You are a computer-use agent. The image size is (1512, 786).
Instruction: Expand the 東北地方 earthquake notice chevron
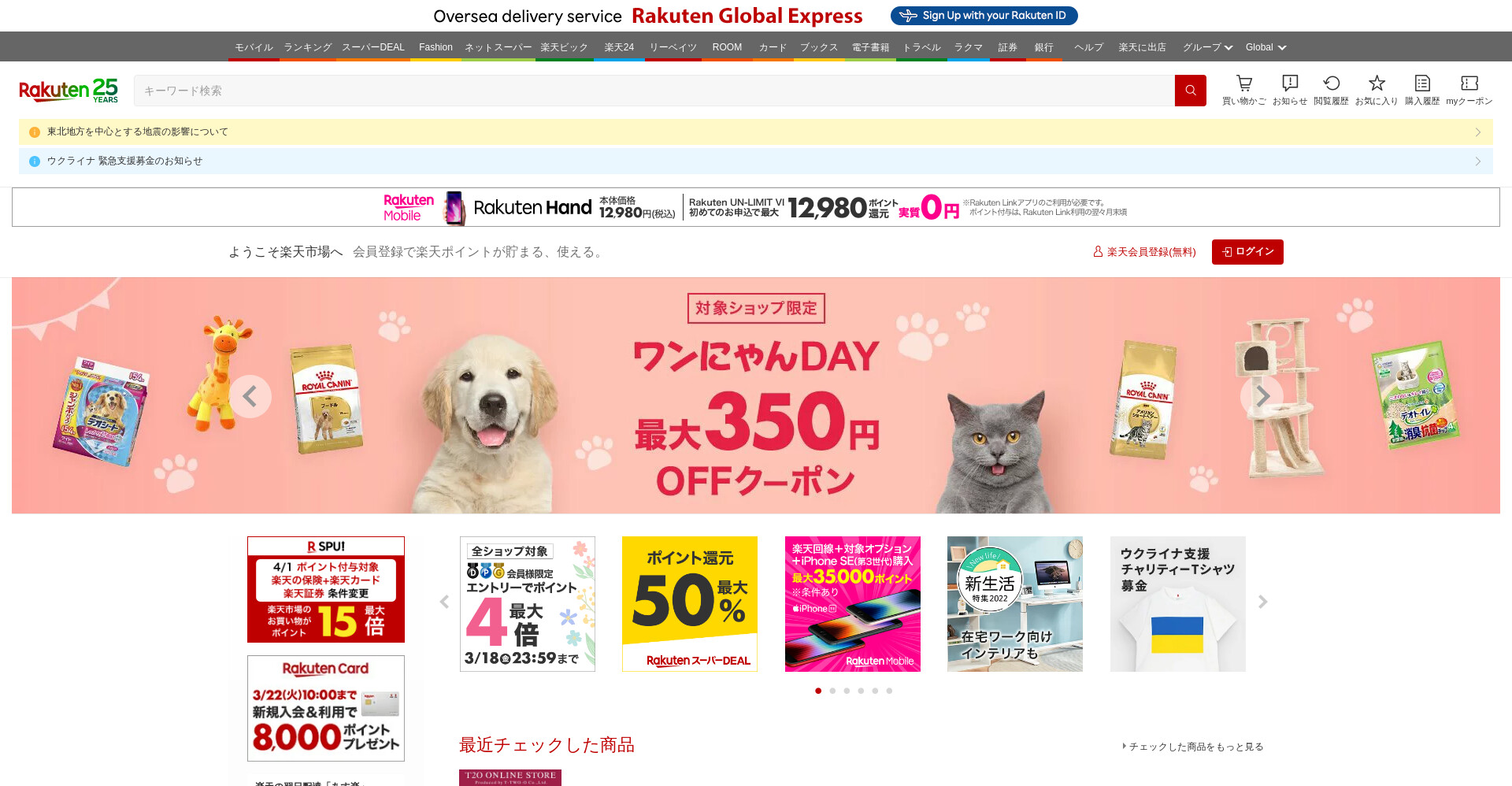[x=1478, y=132]
